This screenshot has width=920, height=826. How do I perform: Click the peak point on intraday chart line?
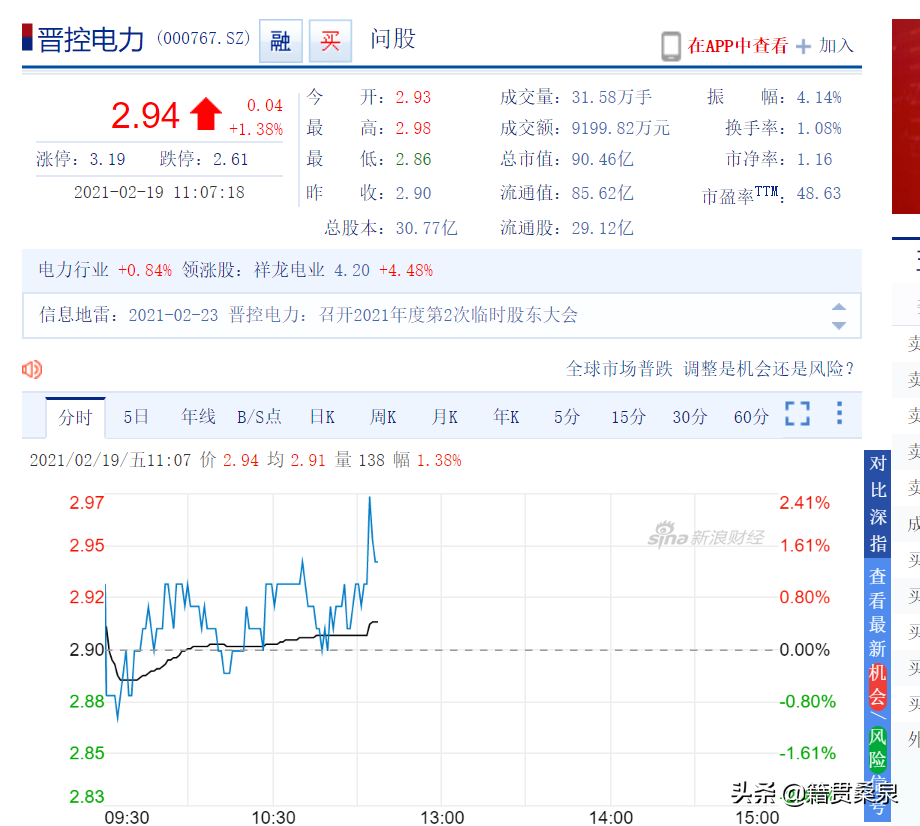pos(370,497)
